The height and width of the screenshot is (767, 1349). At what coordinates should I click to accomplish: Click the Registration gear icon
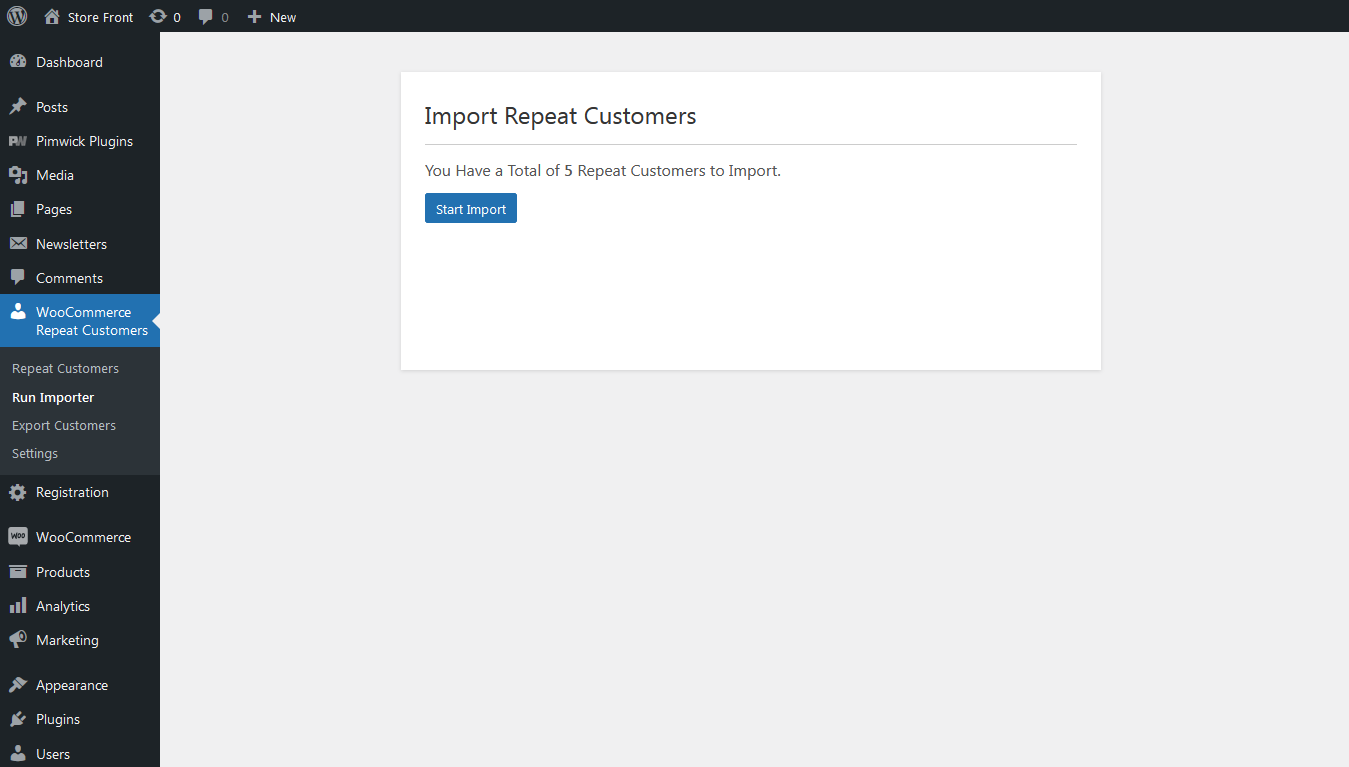click(18, 491)
